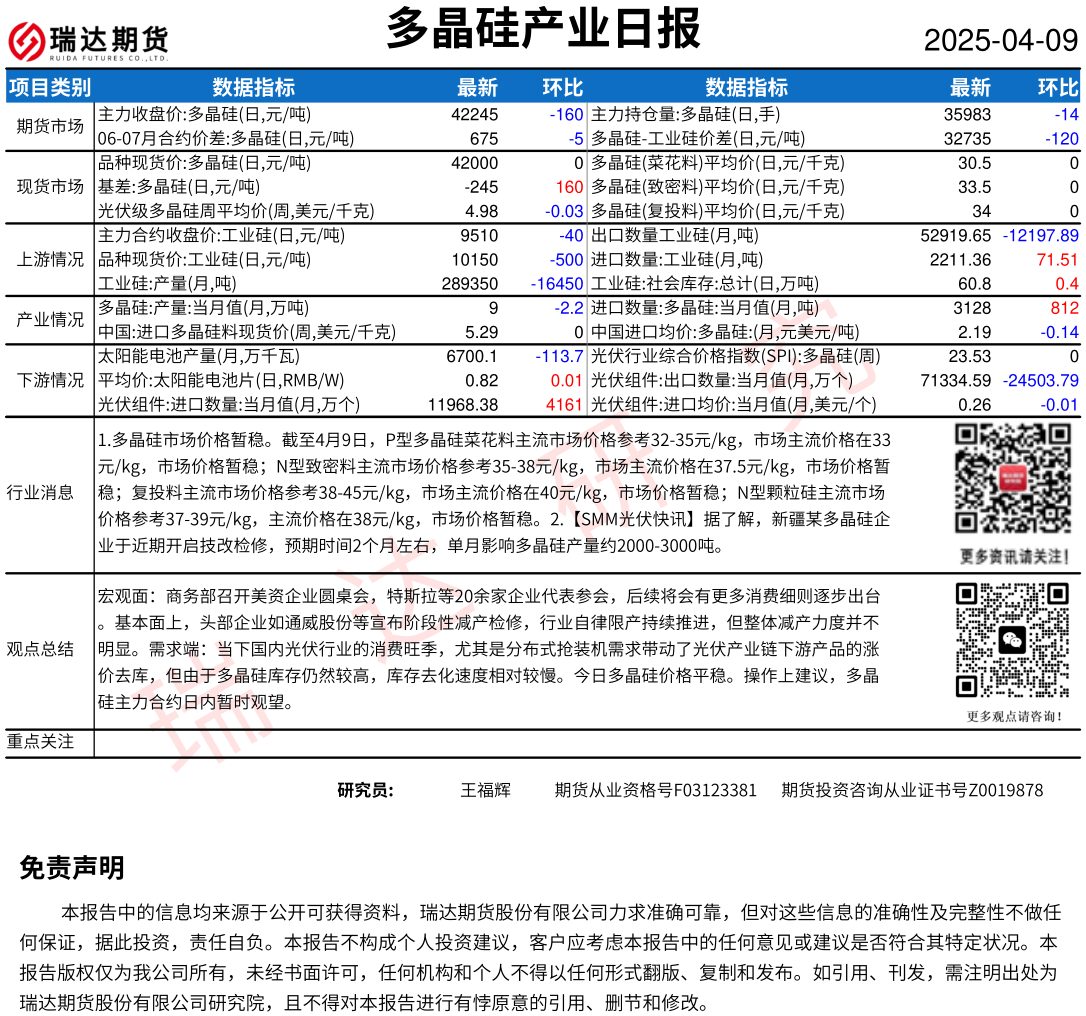
Task: Click the 下游情况 category cell
Action: point(50,380)
